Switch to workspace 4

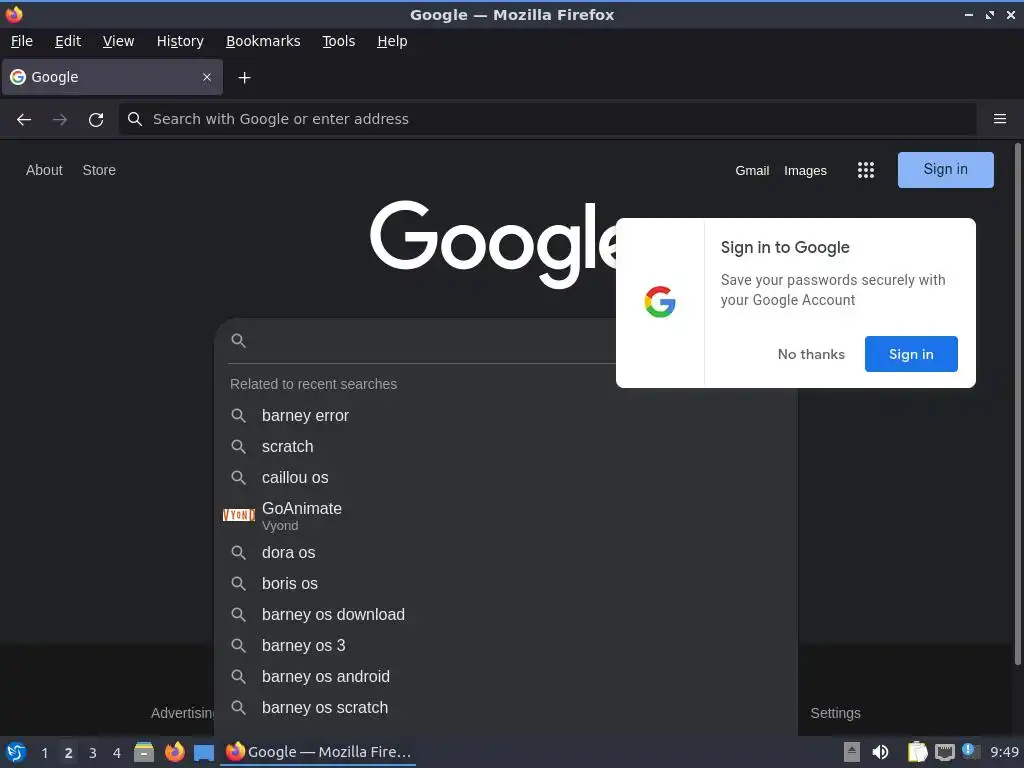pyautogui.click(x=117, y=753)
